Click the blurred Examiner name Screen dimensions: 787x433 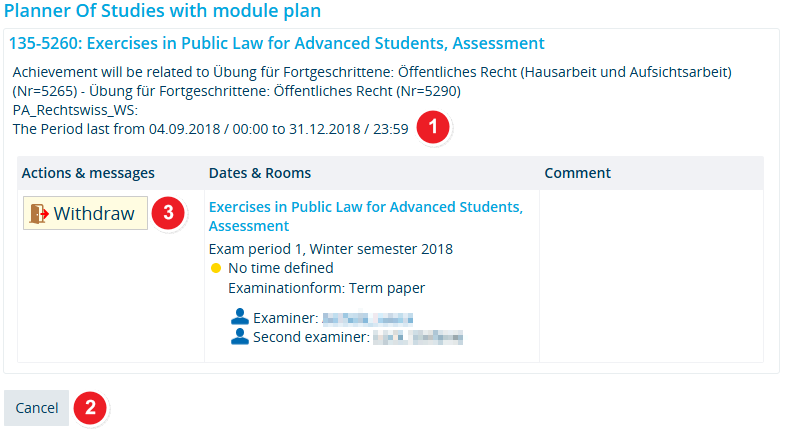pos(367,319)
